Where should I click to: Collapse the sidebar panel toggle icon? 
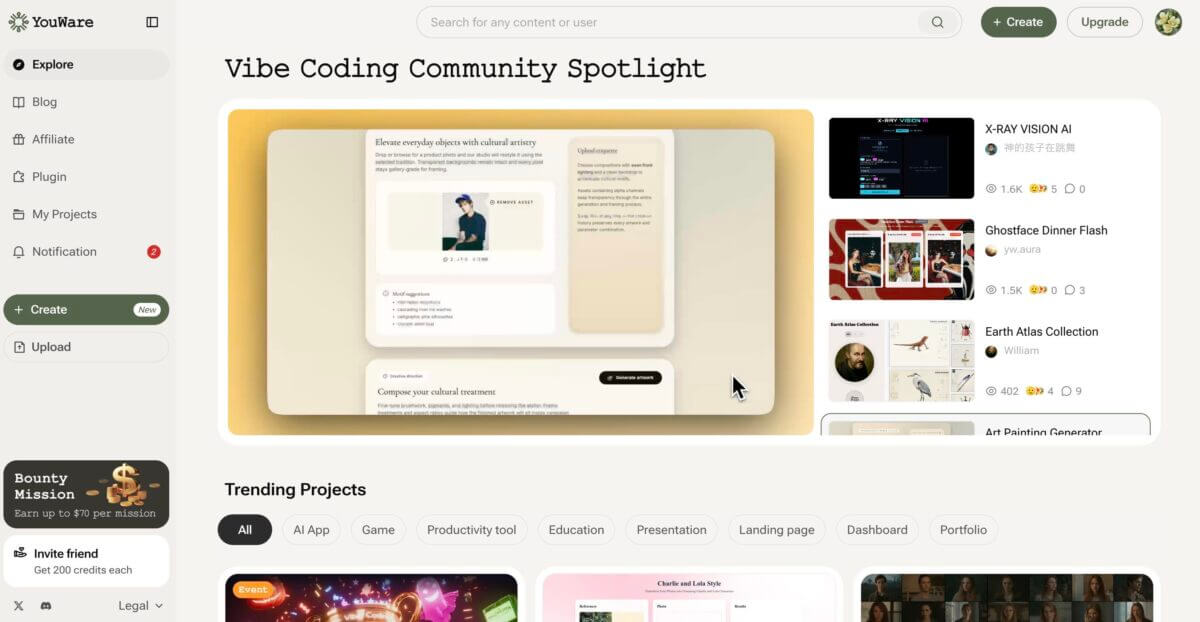pyautogui.click(x=152, y=22)
